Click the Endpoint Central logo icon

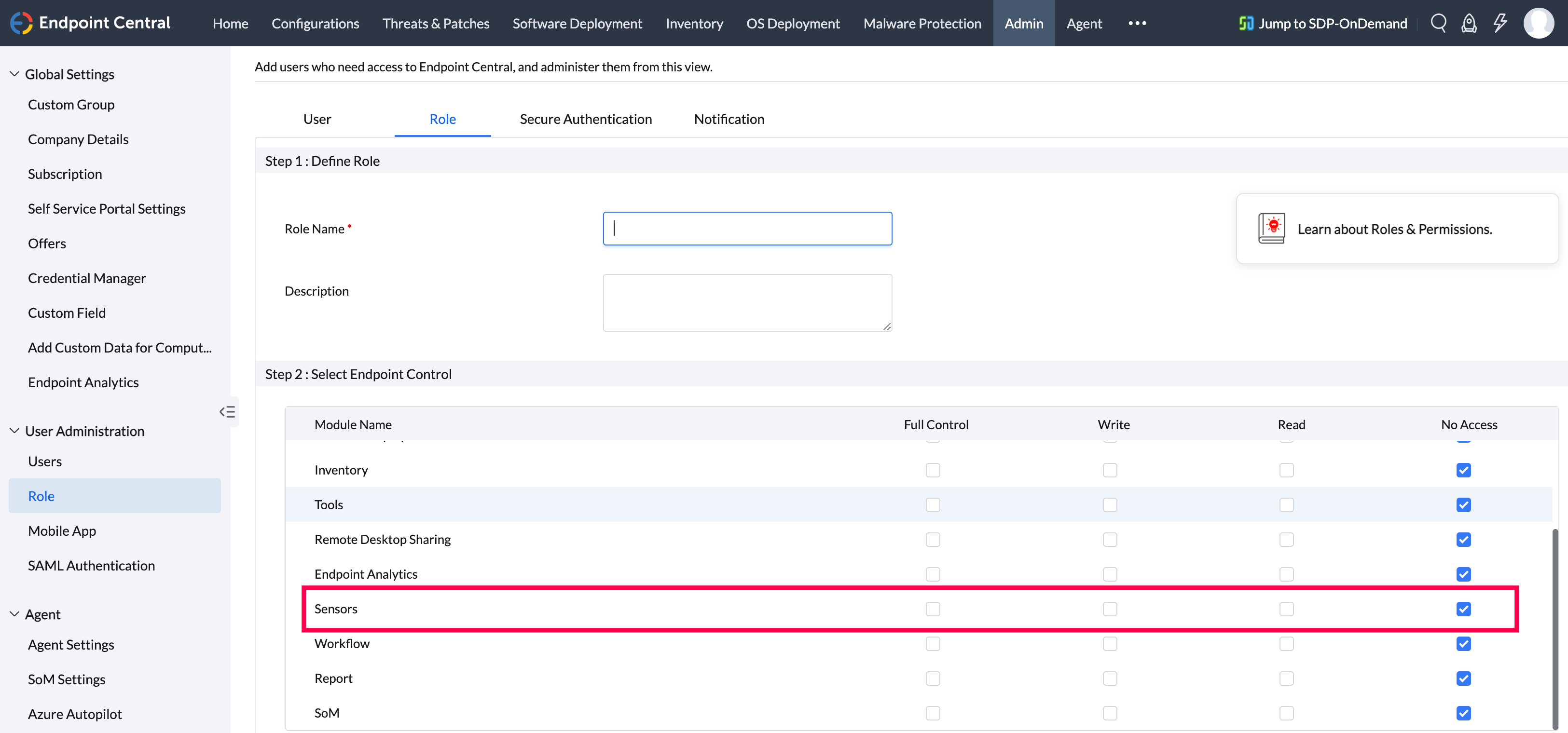coord(21,23)
